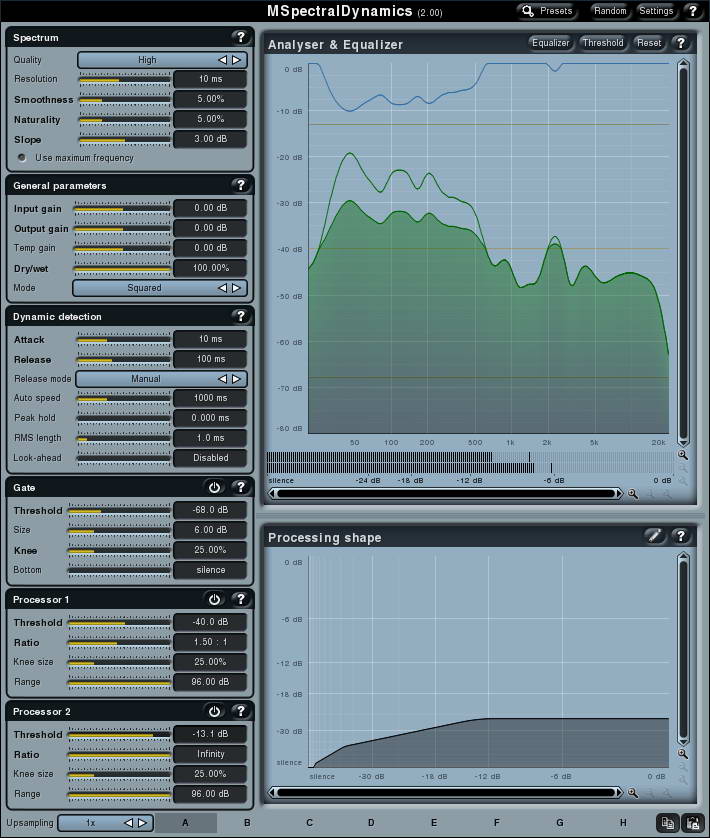The width and height of the screenshot is (710, 838).
Task: Click the Look-ahead Disabled field
Action: coord(210,458)
